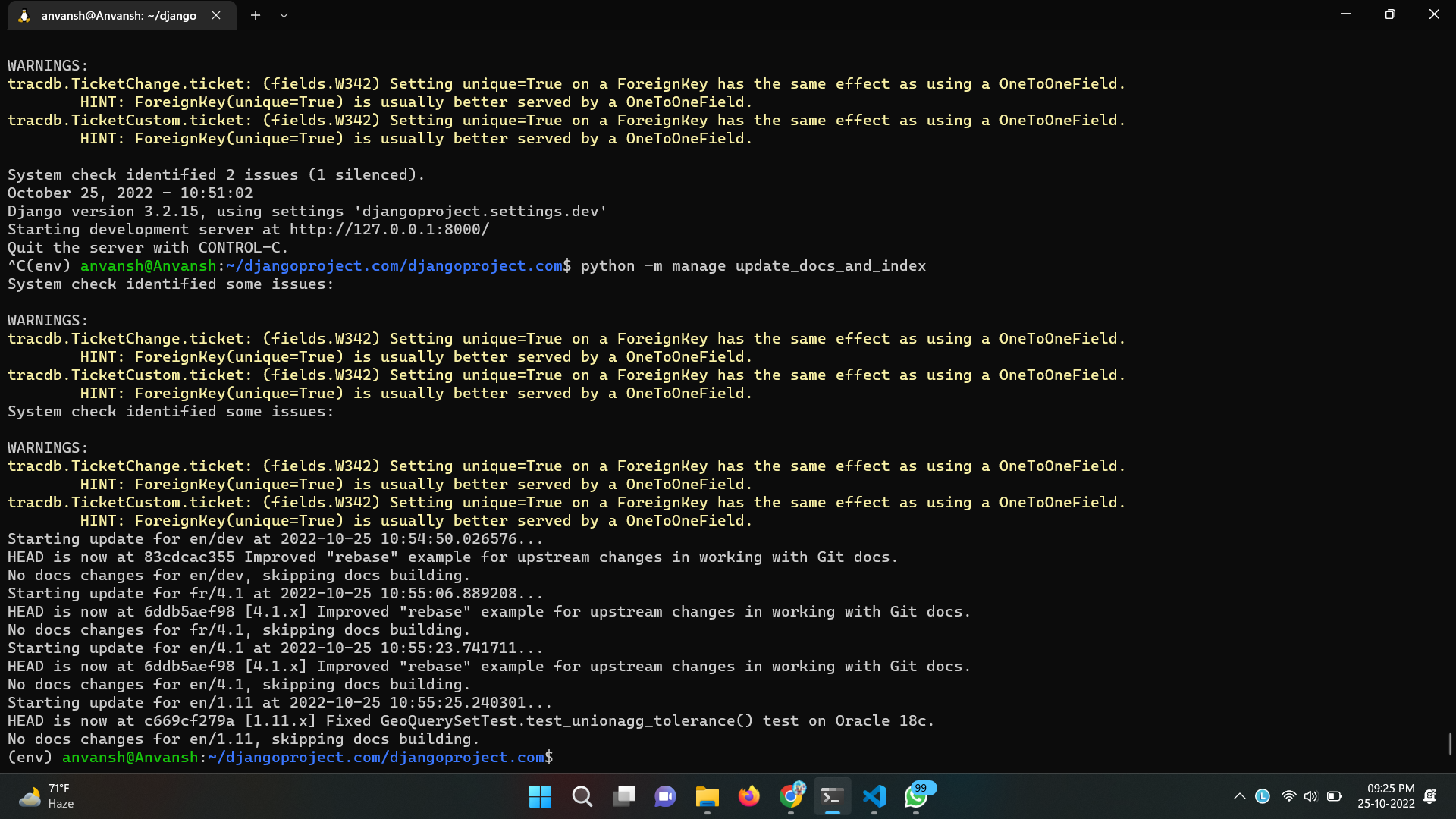Open the new tab dropdown arrow in Terminal
Viewport: 1456px width, 819px height.
(x=284, y=15)
